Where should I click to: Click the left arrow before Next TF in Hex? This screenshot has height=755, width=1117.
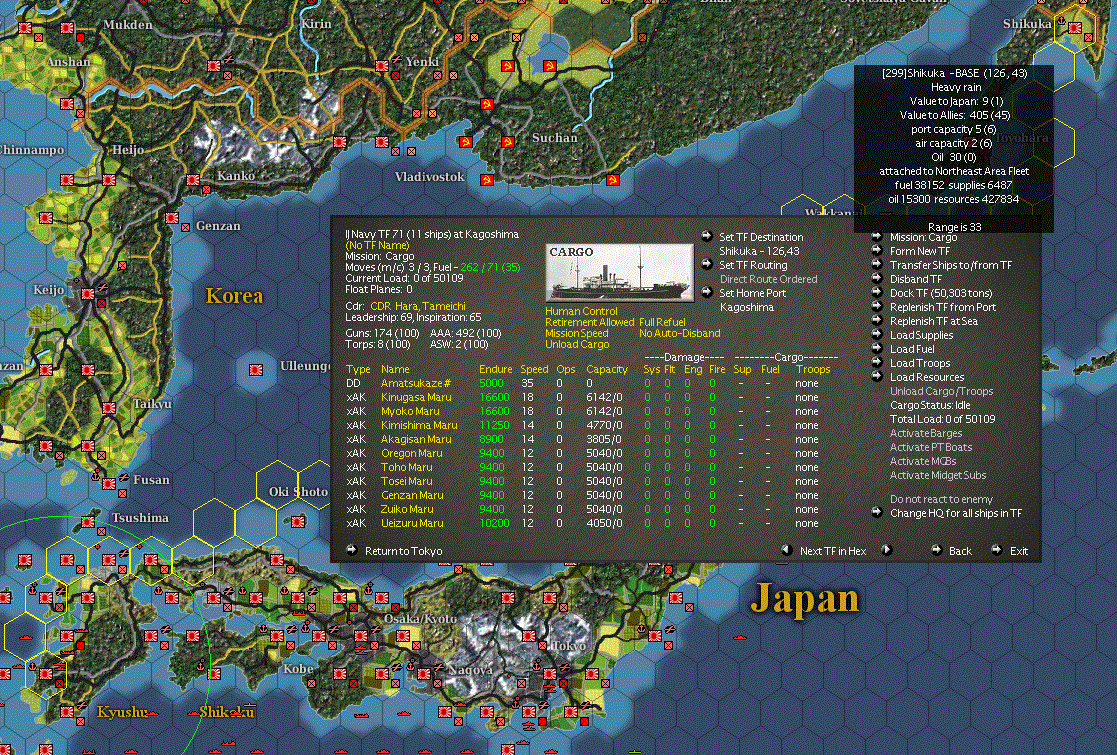786,551
